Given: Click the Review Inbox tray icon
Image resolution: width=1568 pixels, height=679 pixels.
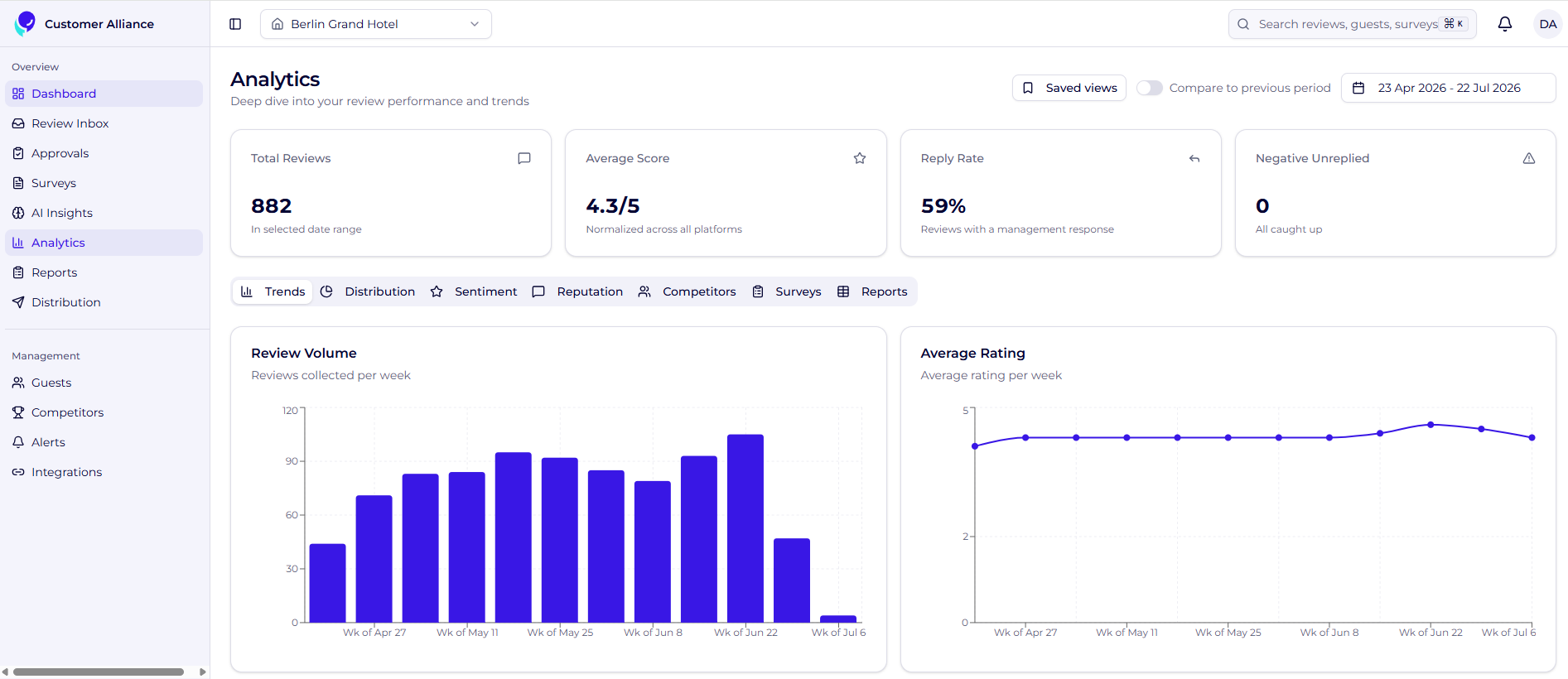Looking at the screenshot, I should tap(18, 123).
